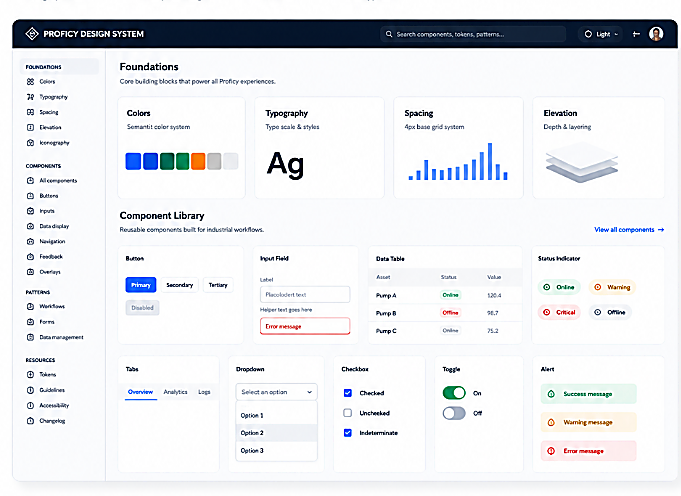Click the Typography sidebar icon
This screenshot has width=681, height=496.
[30, 97]
